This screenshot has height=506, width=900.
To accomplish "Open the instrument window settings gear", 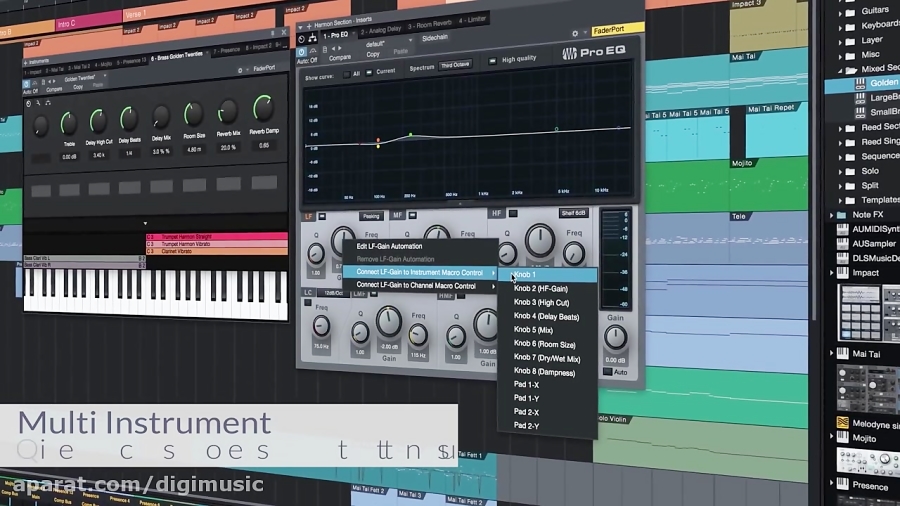I will pyautogui.click(x=240, y=71).
